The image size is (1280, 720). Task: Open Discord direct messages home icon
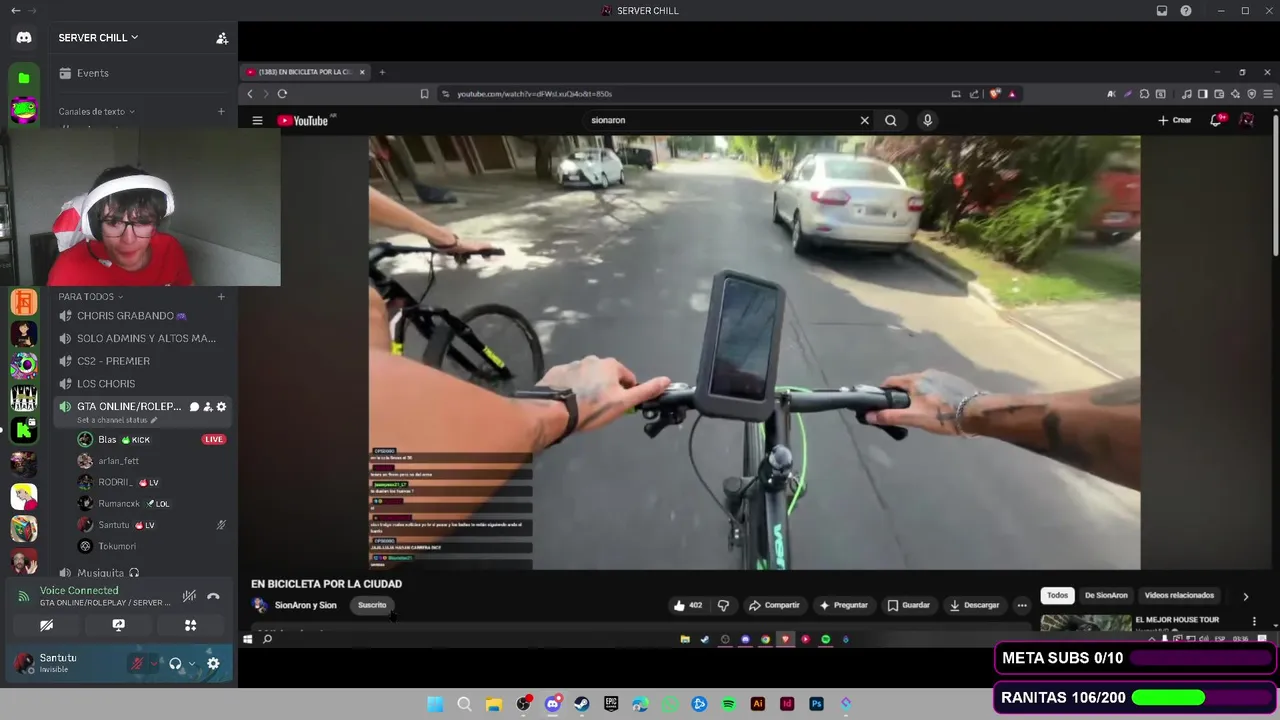coord(24,38)
